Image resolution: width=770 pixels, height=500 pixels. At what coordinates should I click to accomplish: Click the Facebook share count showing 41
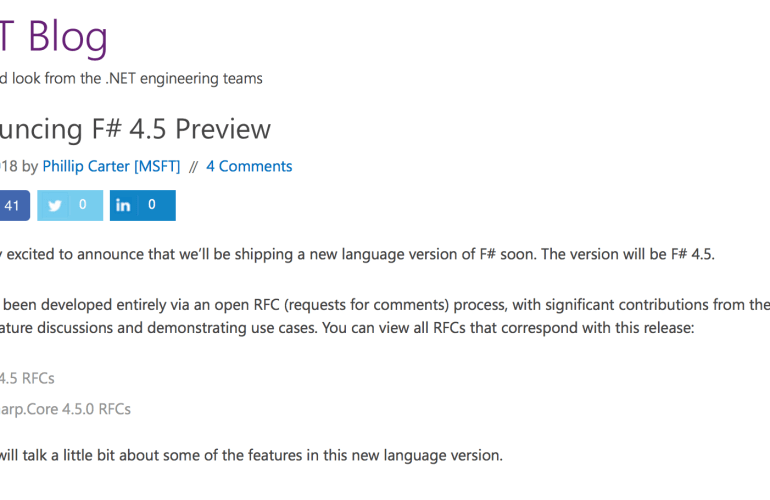(x=13, y=205)
